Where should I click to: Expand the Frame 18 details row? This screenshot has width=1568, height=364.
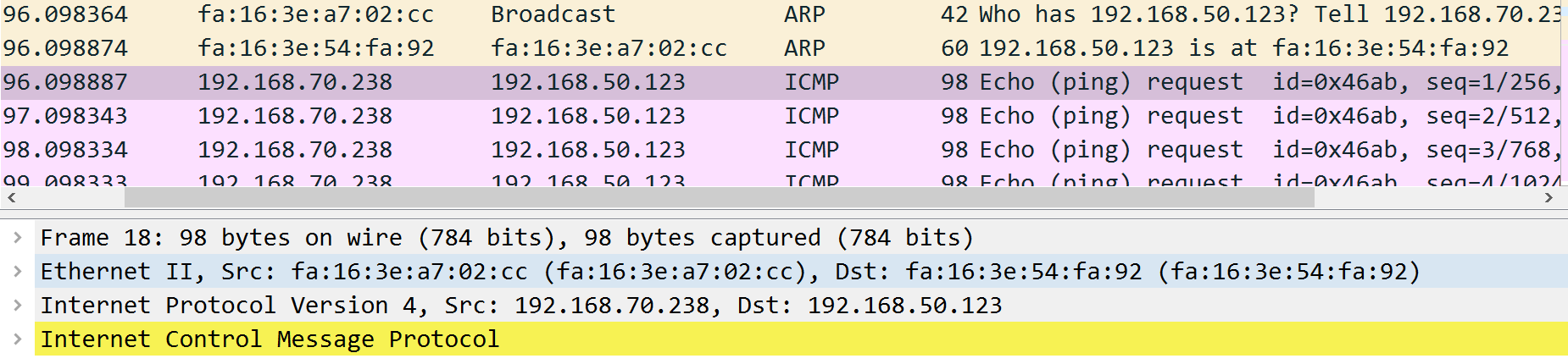coord(17,238)
